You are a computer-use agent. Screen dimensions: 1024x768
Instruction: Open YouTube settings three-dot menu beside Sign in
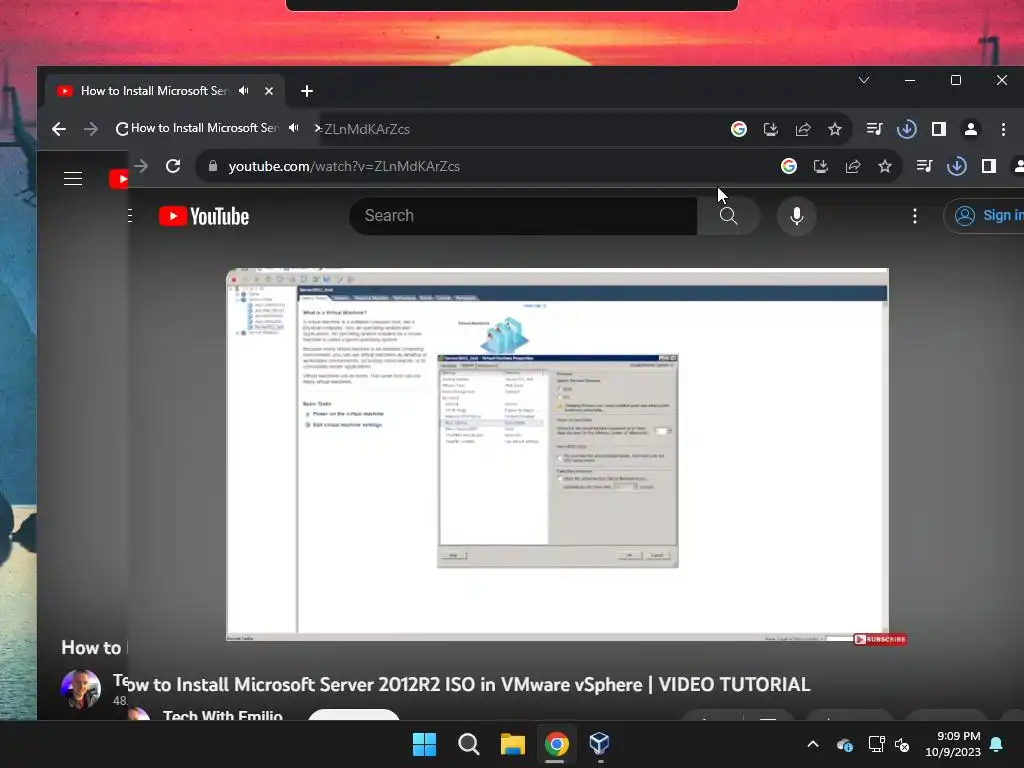pyautogui.click(x=914, y=216)
